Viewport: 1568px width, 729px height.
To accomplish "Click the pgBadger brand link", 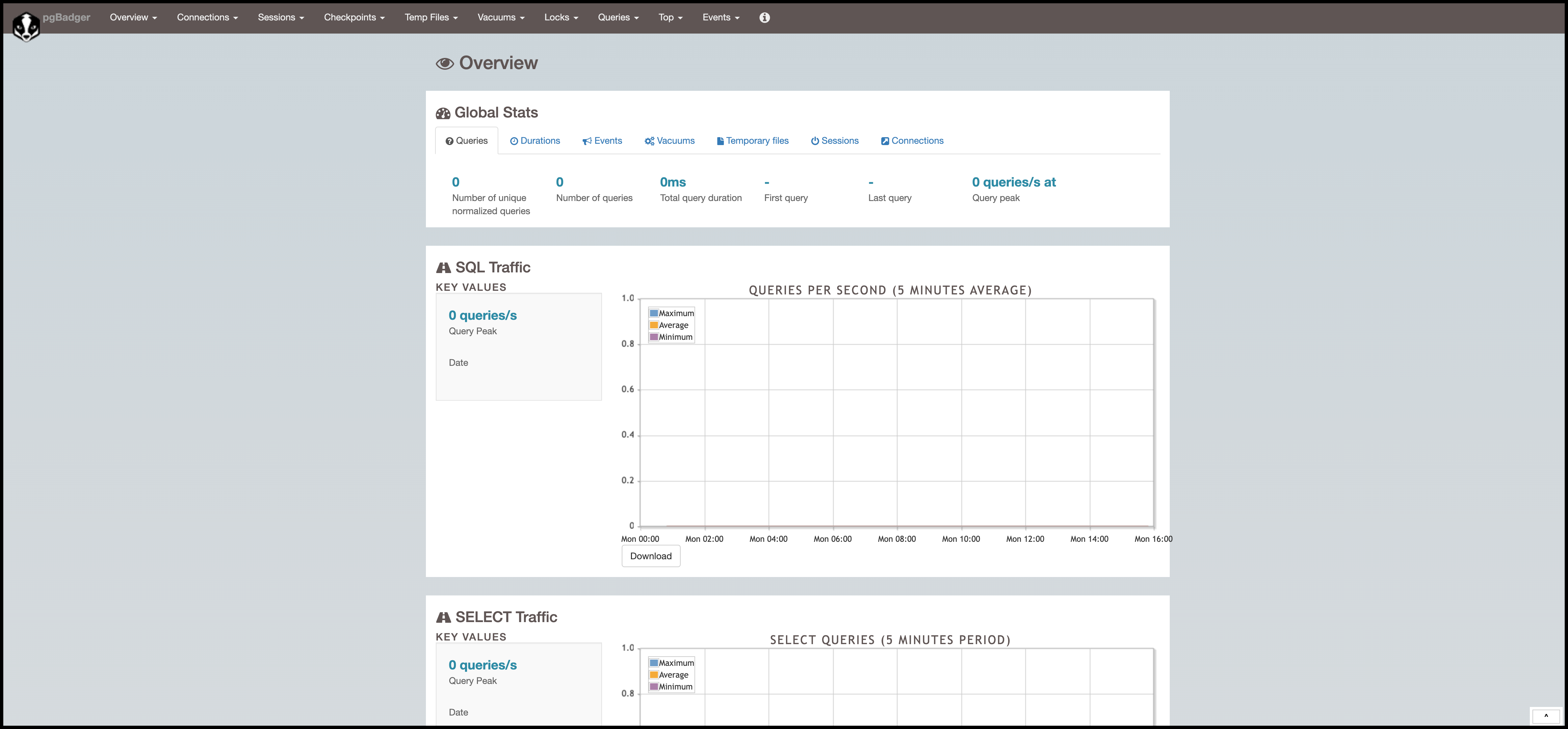I will point(66,17).
